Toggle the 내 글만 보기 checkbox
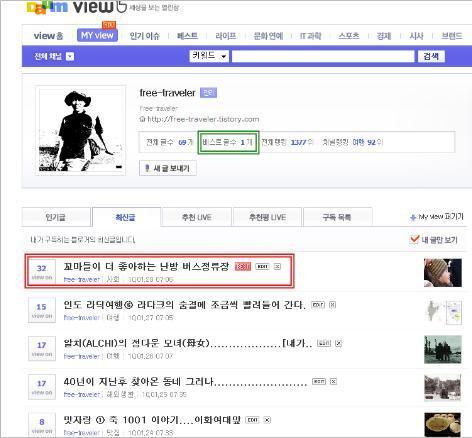The image size is (472, 438). pos(414,239)
